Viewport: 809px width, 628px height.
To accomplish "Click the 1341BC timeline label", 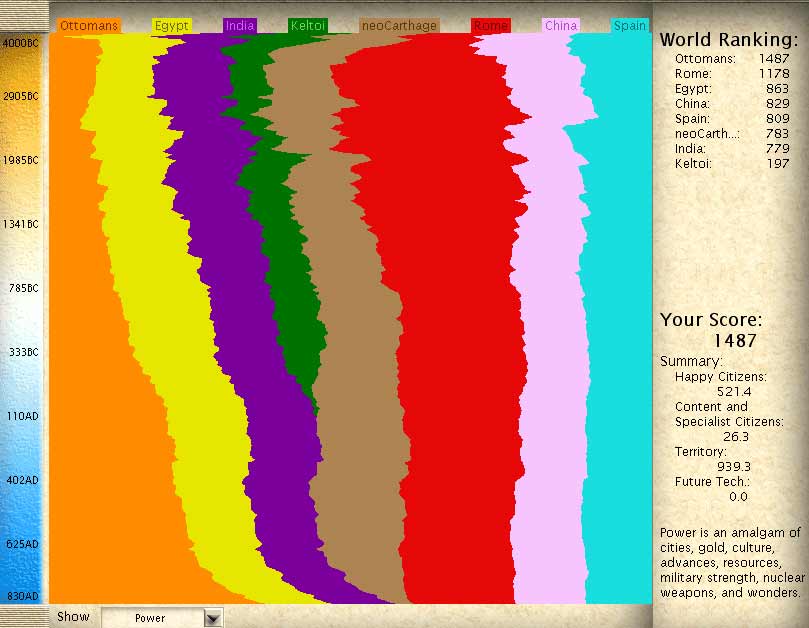I will [21, 224].
